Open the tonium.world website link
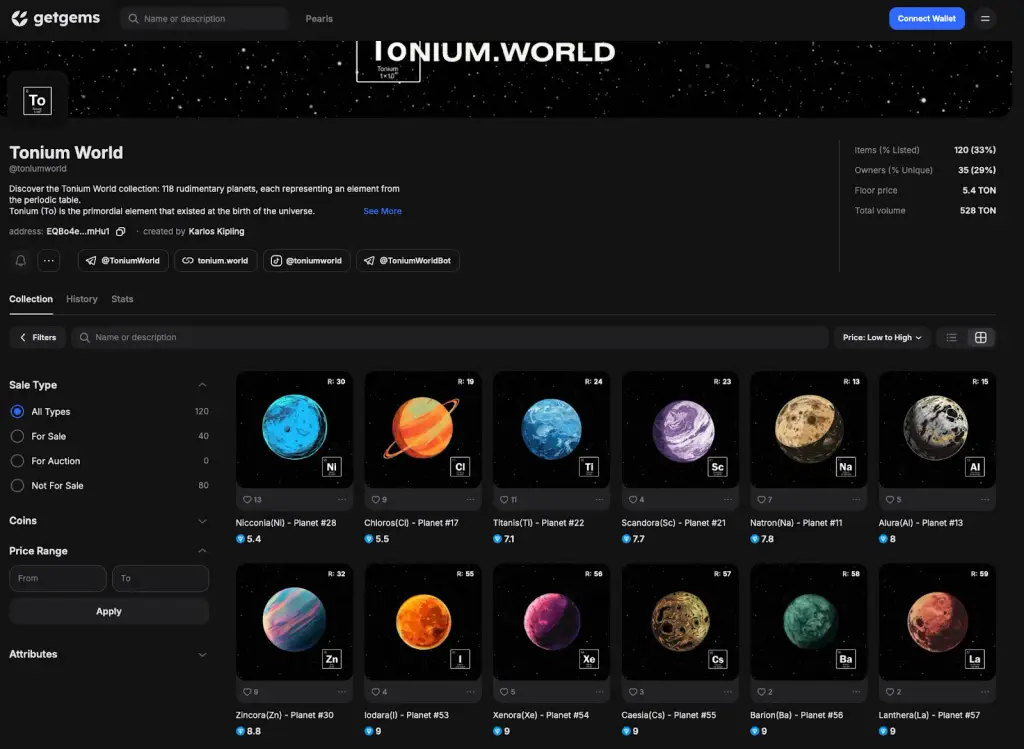This screenshot has width=1024, height=749. (x=216, y=261)
